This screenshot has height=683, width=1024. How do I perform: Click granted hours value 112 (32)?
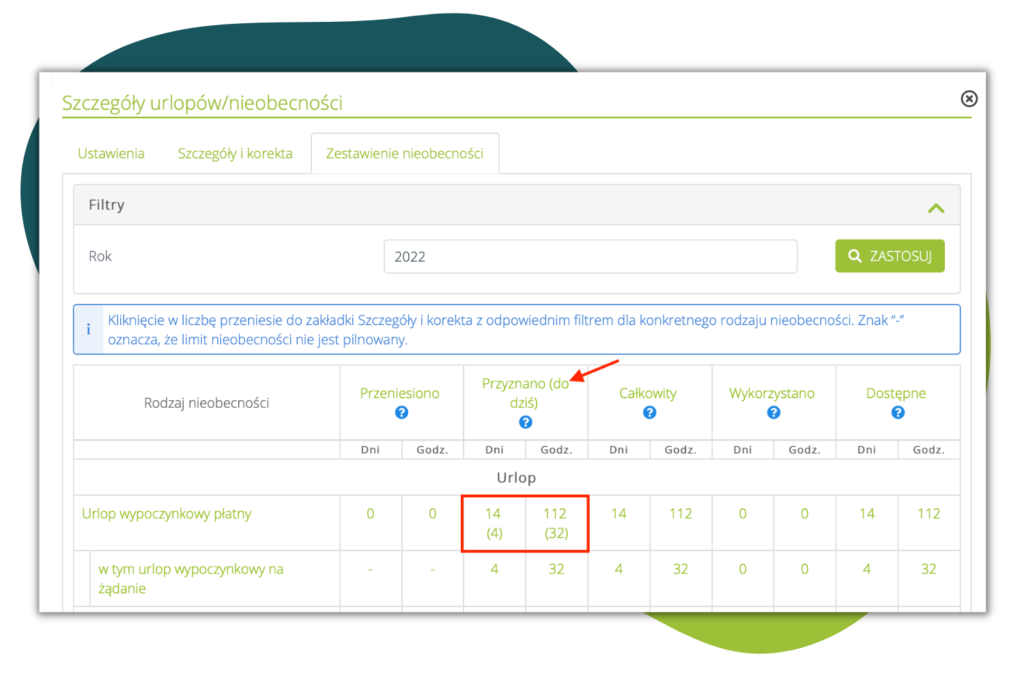tap(555, 523)
